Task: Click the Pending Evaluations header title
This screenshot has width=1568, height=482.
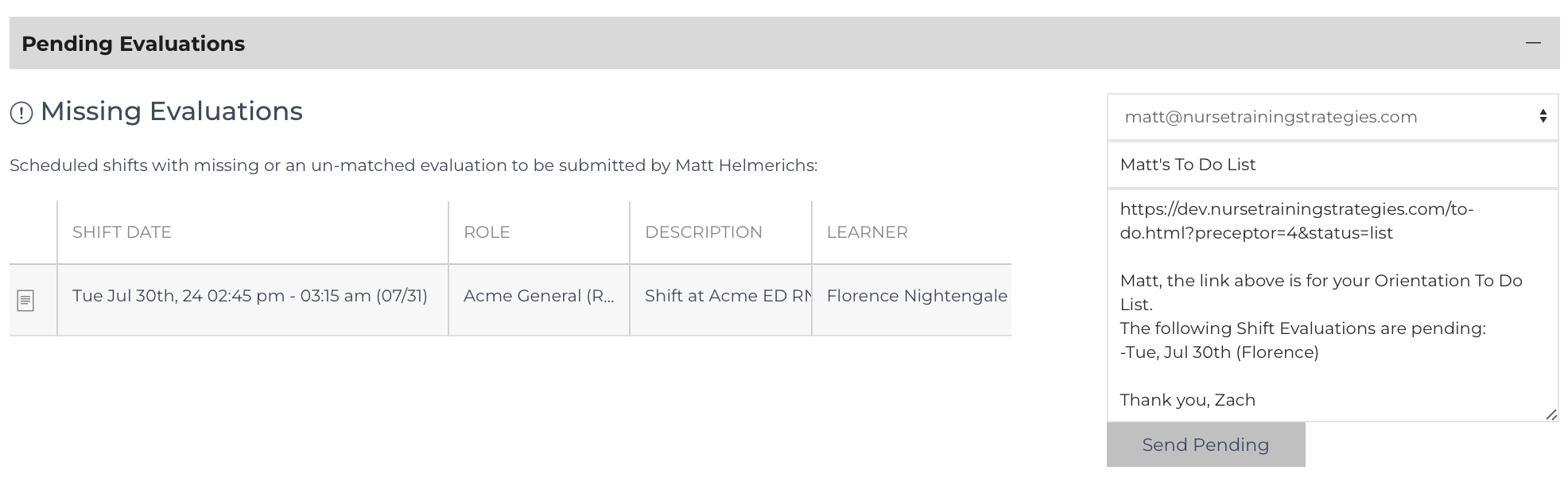Action: [x=133, y=44]
